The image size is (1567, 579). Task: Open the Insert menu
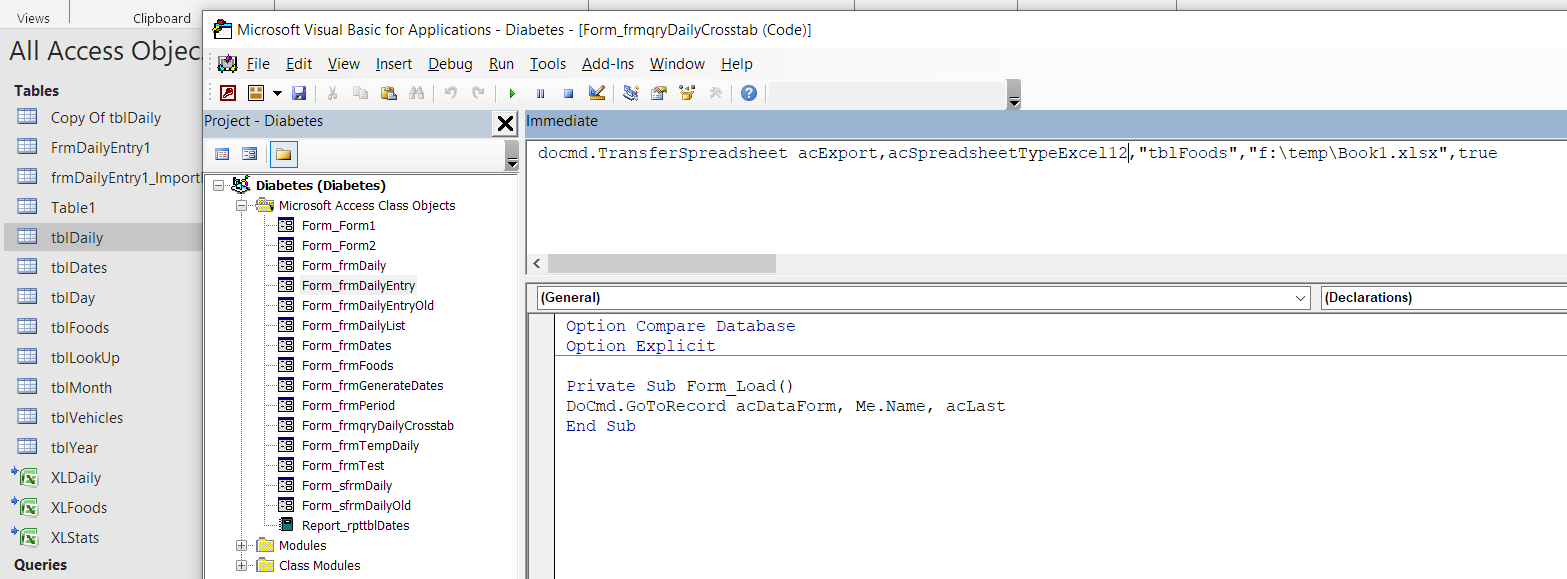(x=394, y=63)
